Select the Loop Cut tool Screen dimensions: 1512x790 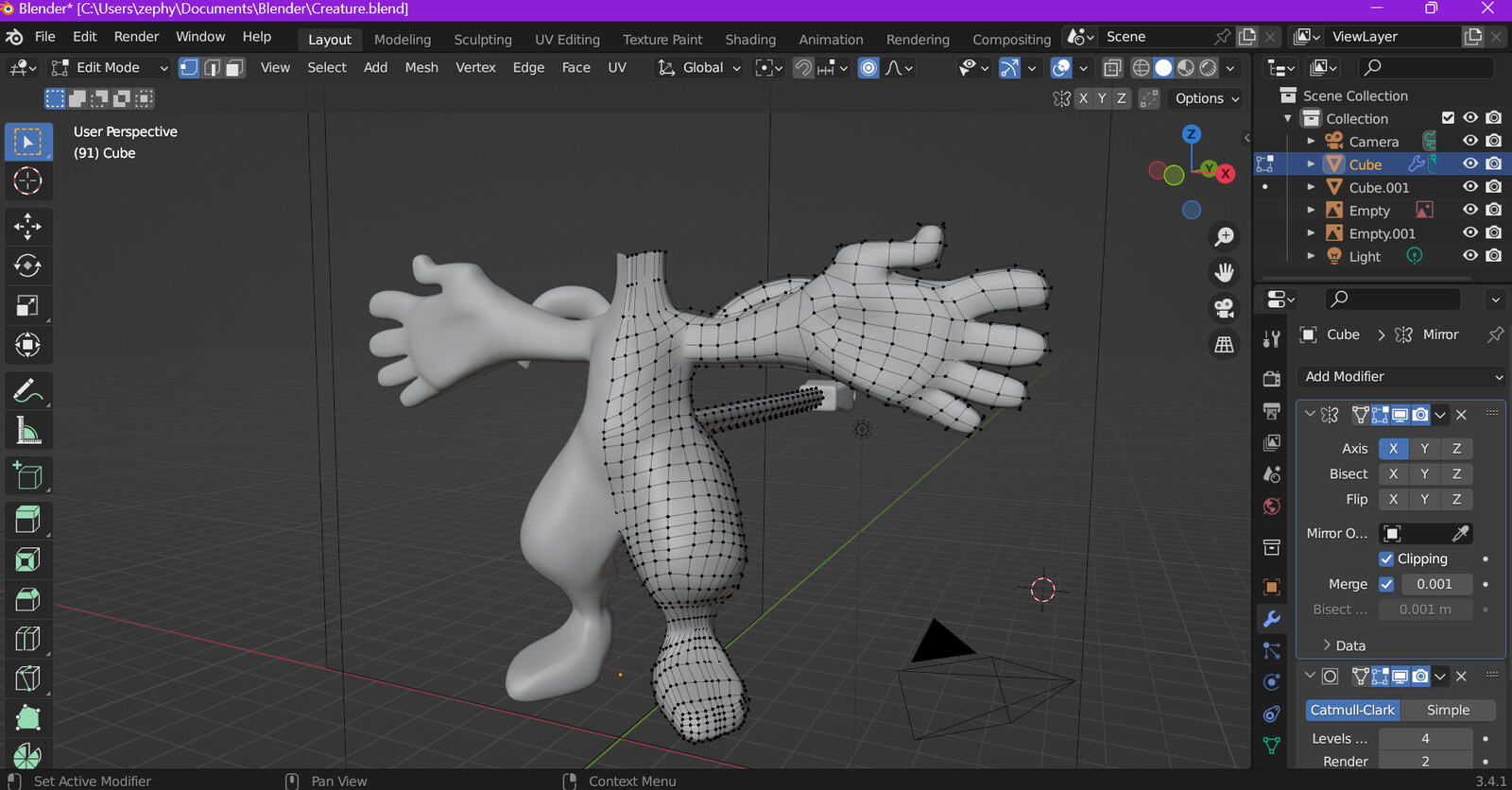pyautogui.click(x=28, y=639)
